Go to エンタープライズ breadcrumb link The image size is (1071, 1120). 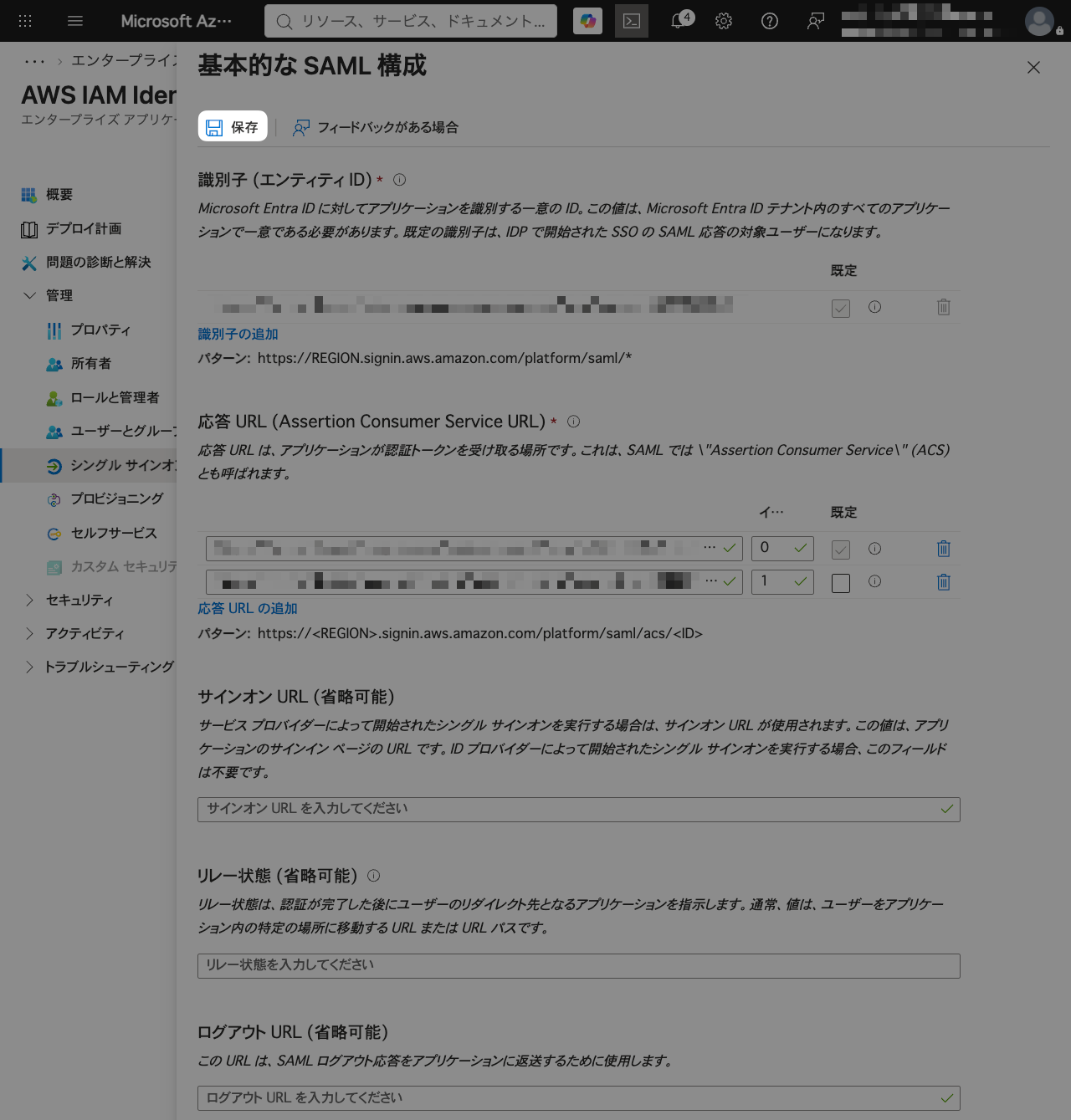[x=124, y=61]
